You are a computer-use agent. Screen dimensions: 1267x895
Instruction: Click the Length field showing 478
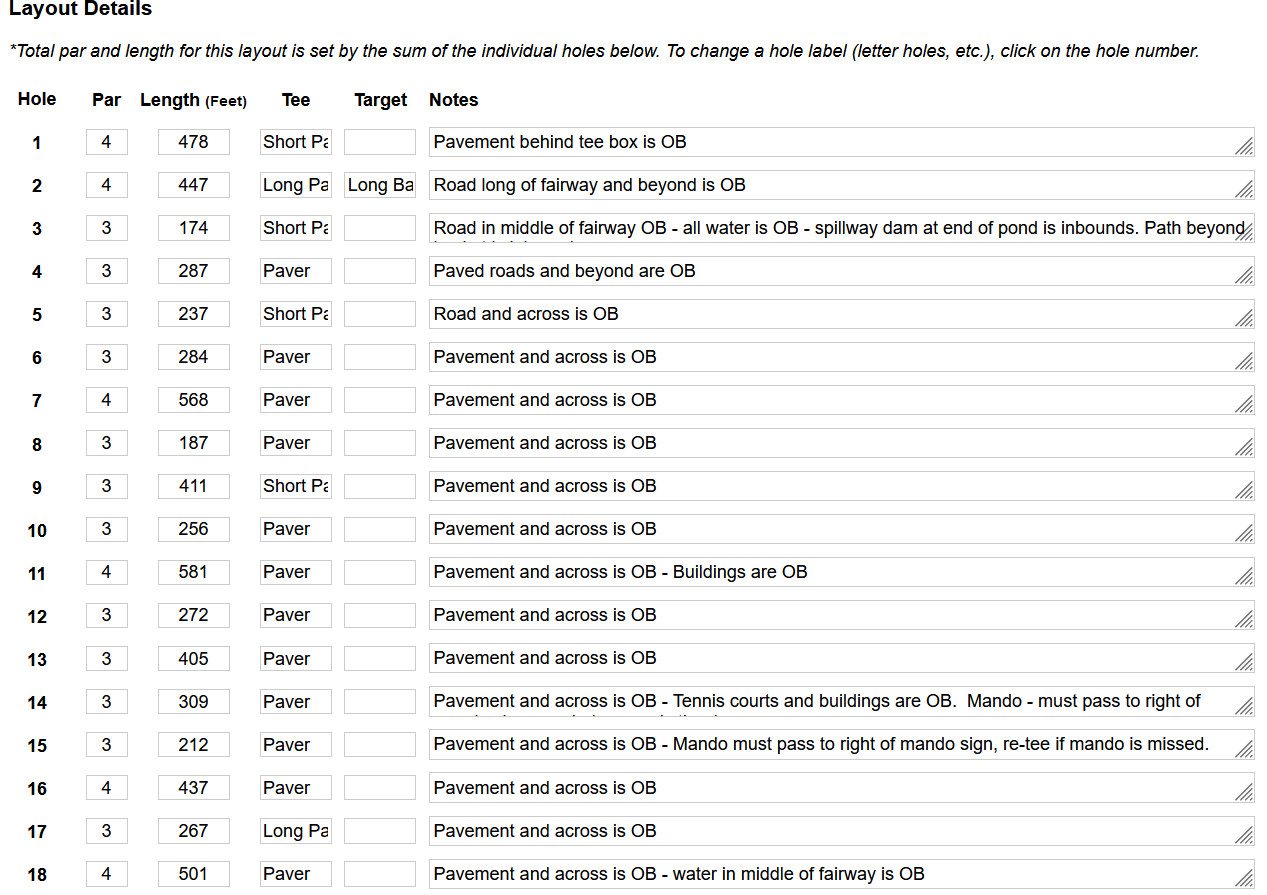click(x=193, y=142)
